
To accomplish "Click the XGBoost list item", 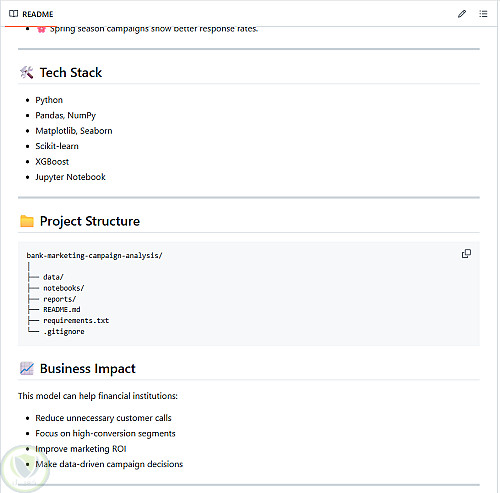I will coord(52,162).
